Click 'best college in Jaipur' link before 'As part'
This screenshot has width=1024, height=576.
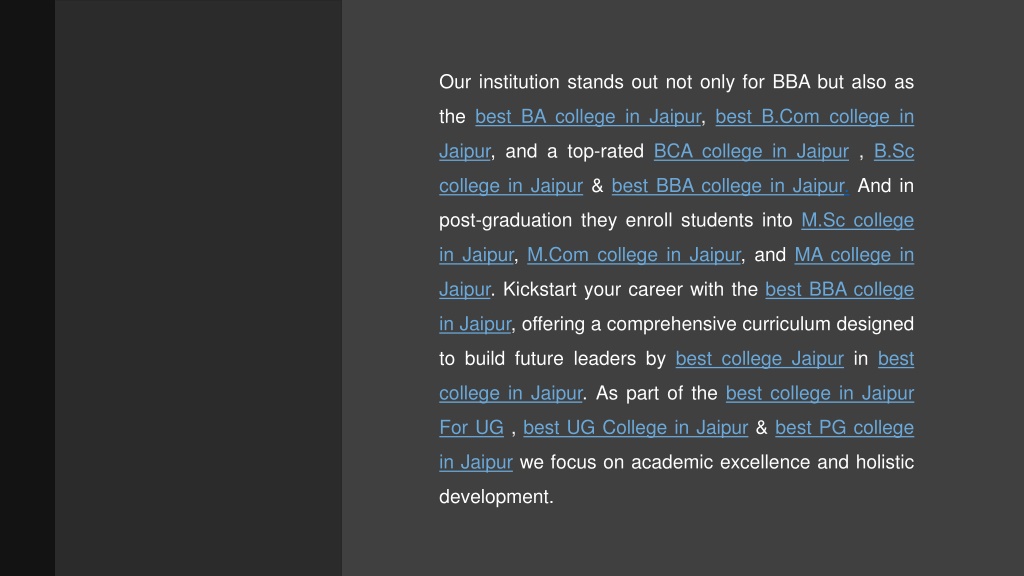(511, 394)
